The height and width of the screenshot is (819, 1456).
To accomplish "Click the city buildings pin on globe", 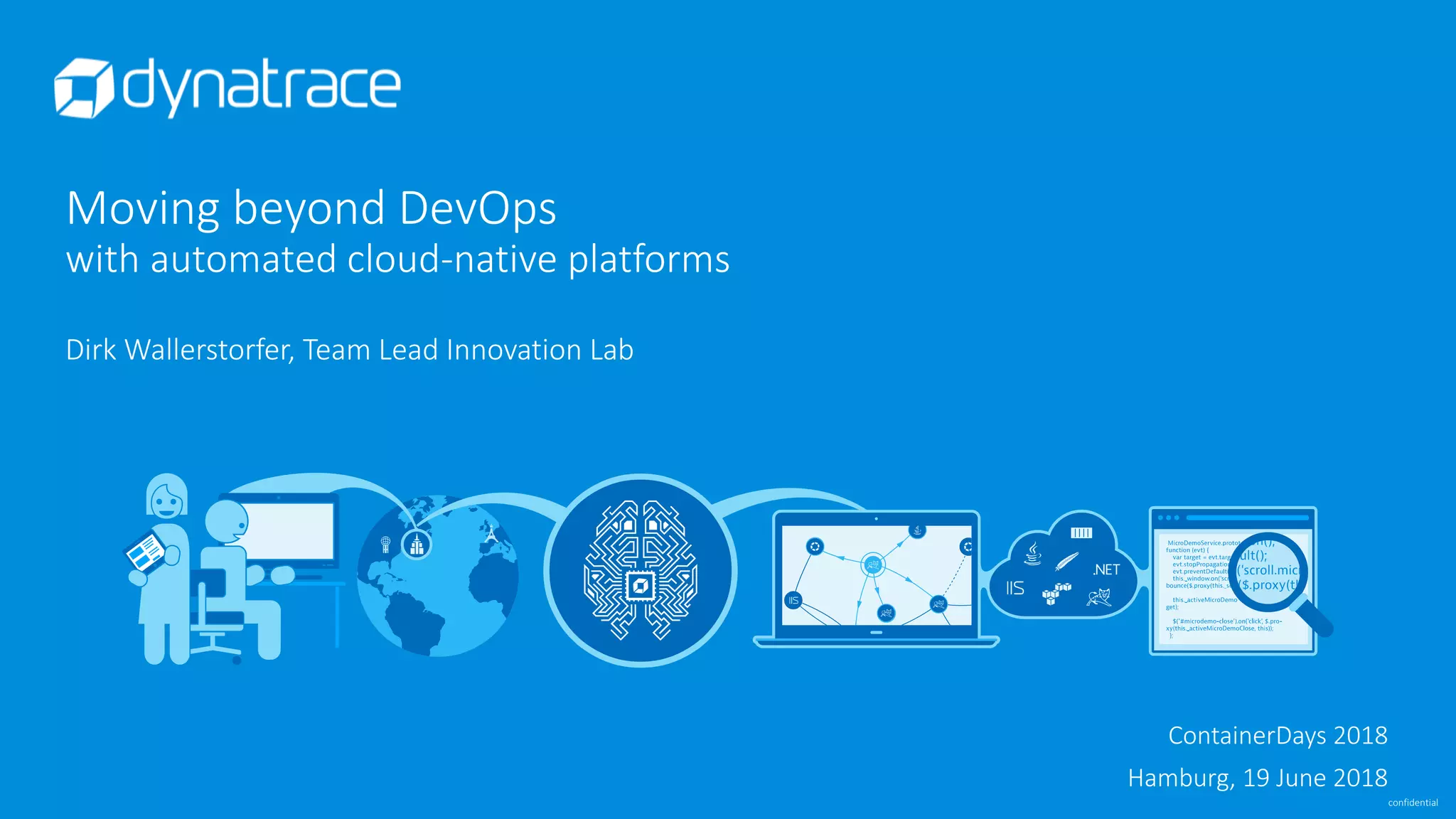I will pos(417,545).
